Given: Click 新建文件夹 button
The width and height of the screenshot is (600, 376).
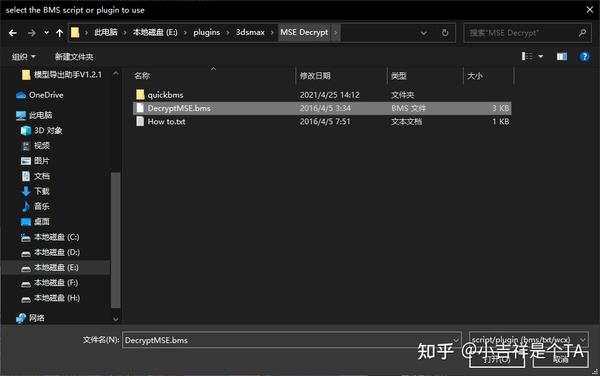Looking at the screenshot, I should [74, 57].
